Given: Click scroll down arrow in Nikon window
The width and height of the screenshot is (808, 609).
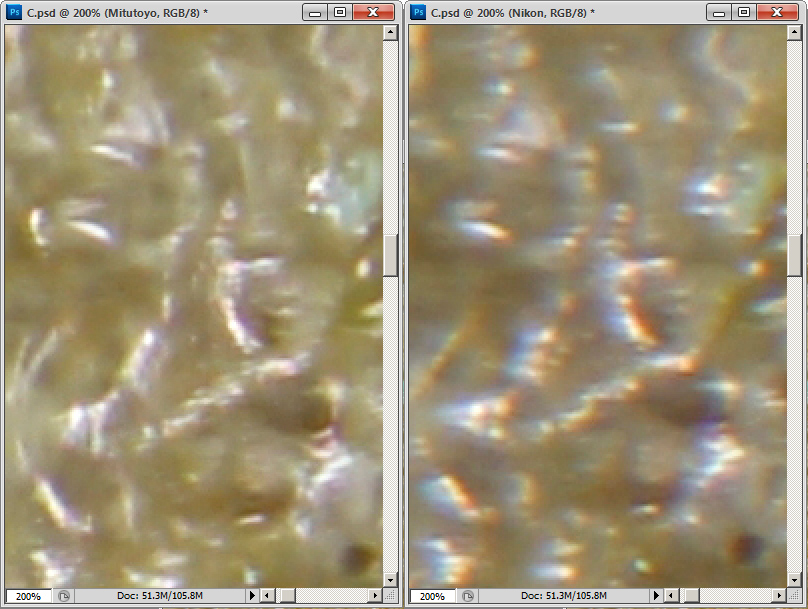Looking at the screenshot, I should [794, 580].
